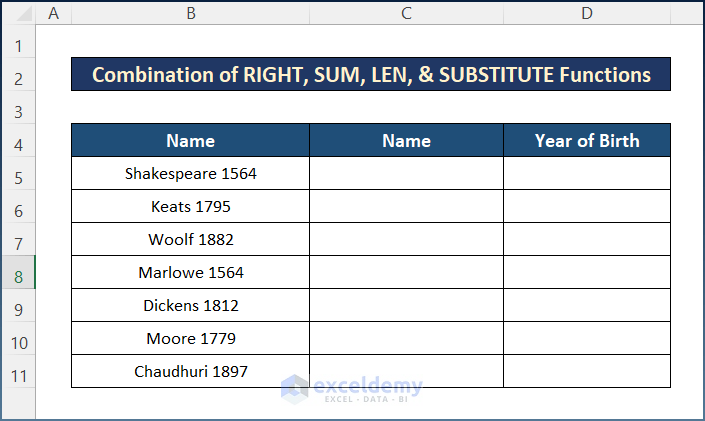The image size is (705, 421).
Task: Click the Select All corner triangle
Action: coord(18,13)
